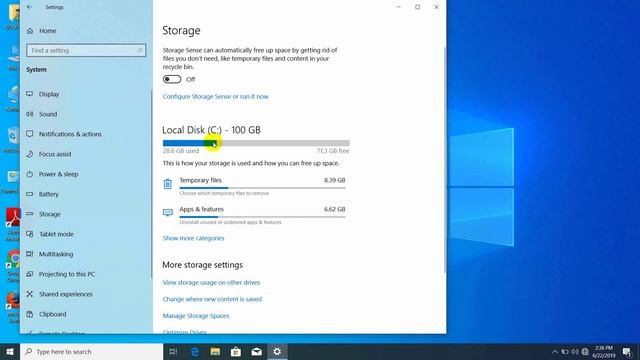
Task: Click the Tablet mode icon
Action: point(30,234)
